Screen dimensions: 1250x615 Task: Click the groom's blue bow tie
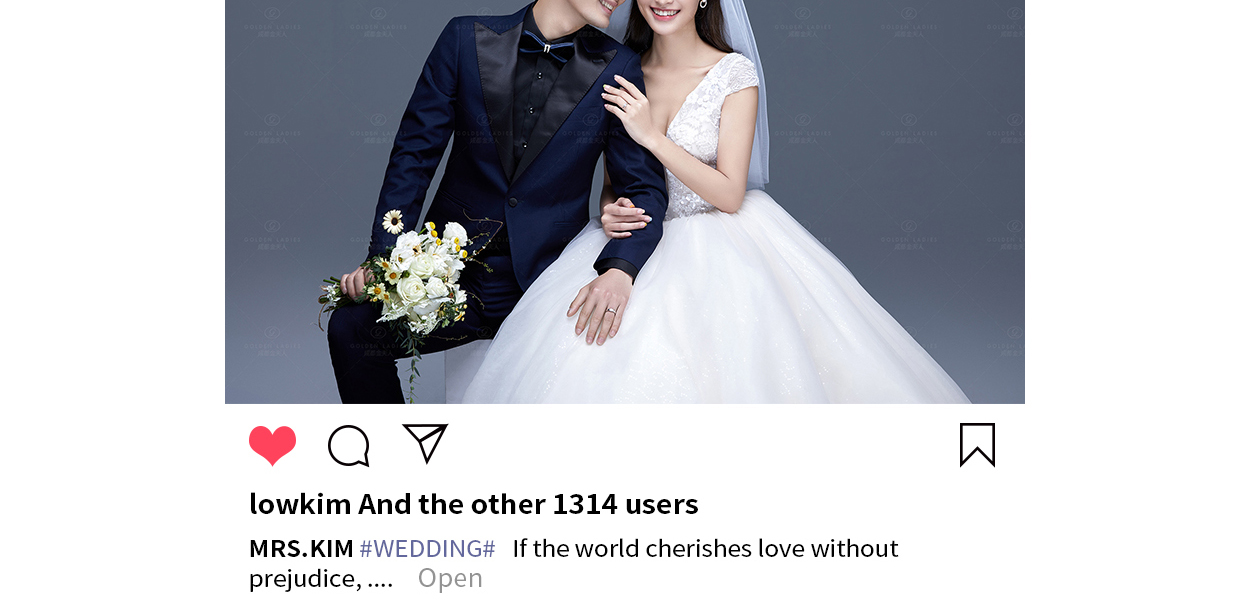[x=546, y=46]
